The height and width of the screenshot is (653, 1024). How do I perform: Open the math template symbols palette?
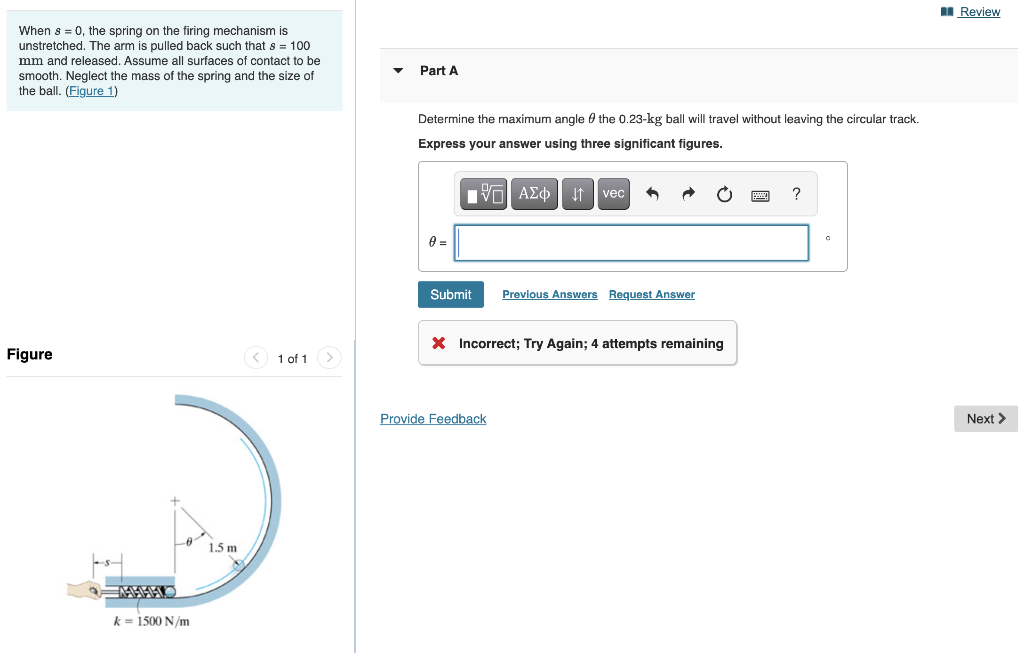tap(483, 193)
